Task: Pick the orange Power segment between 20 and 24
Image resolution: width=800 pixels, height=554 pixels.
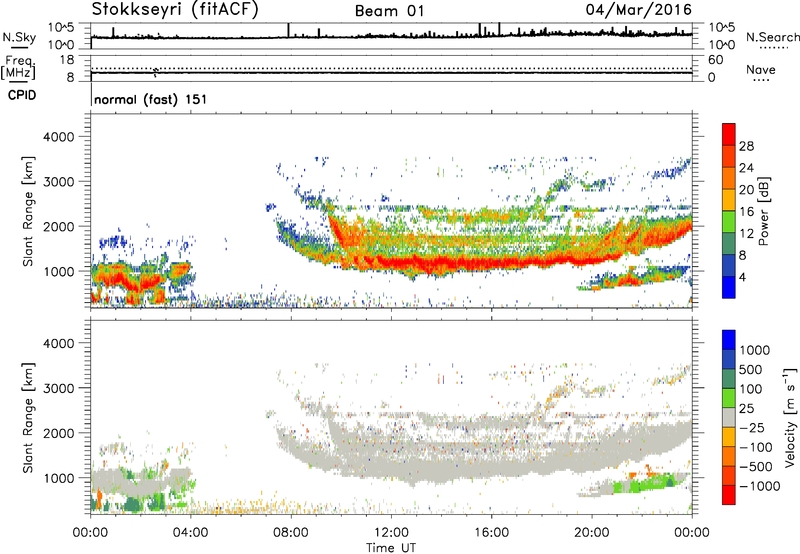Action: click(x=729, y=179)
